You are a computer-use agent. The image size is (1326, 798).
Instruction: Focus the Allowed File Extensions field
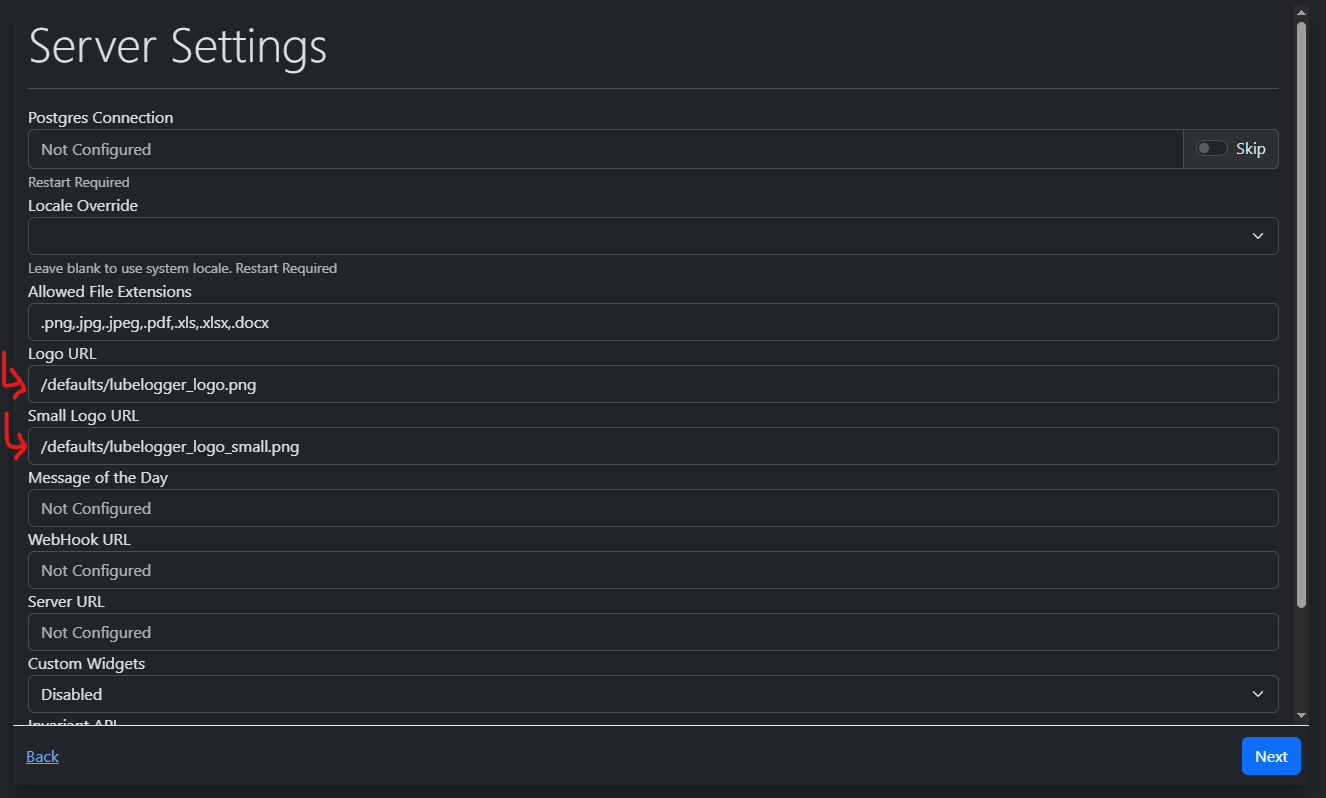(652, 322)
